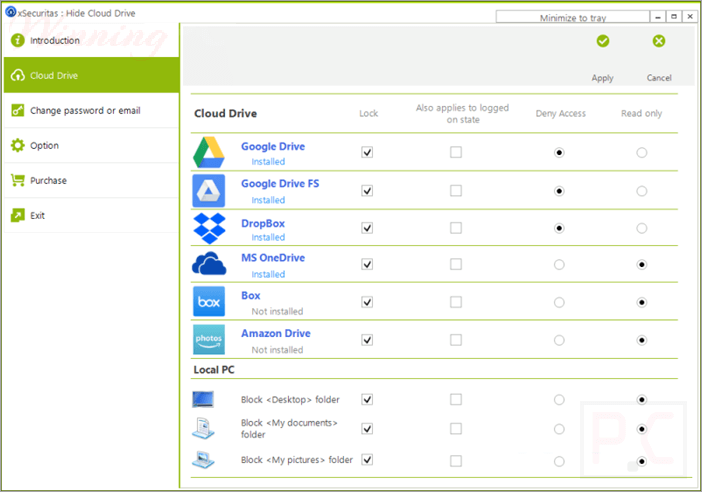This screenshot has height=492, width=702.
Task: Click the Google Drive triangle logo
Action: [209, 152]
